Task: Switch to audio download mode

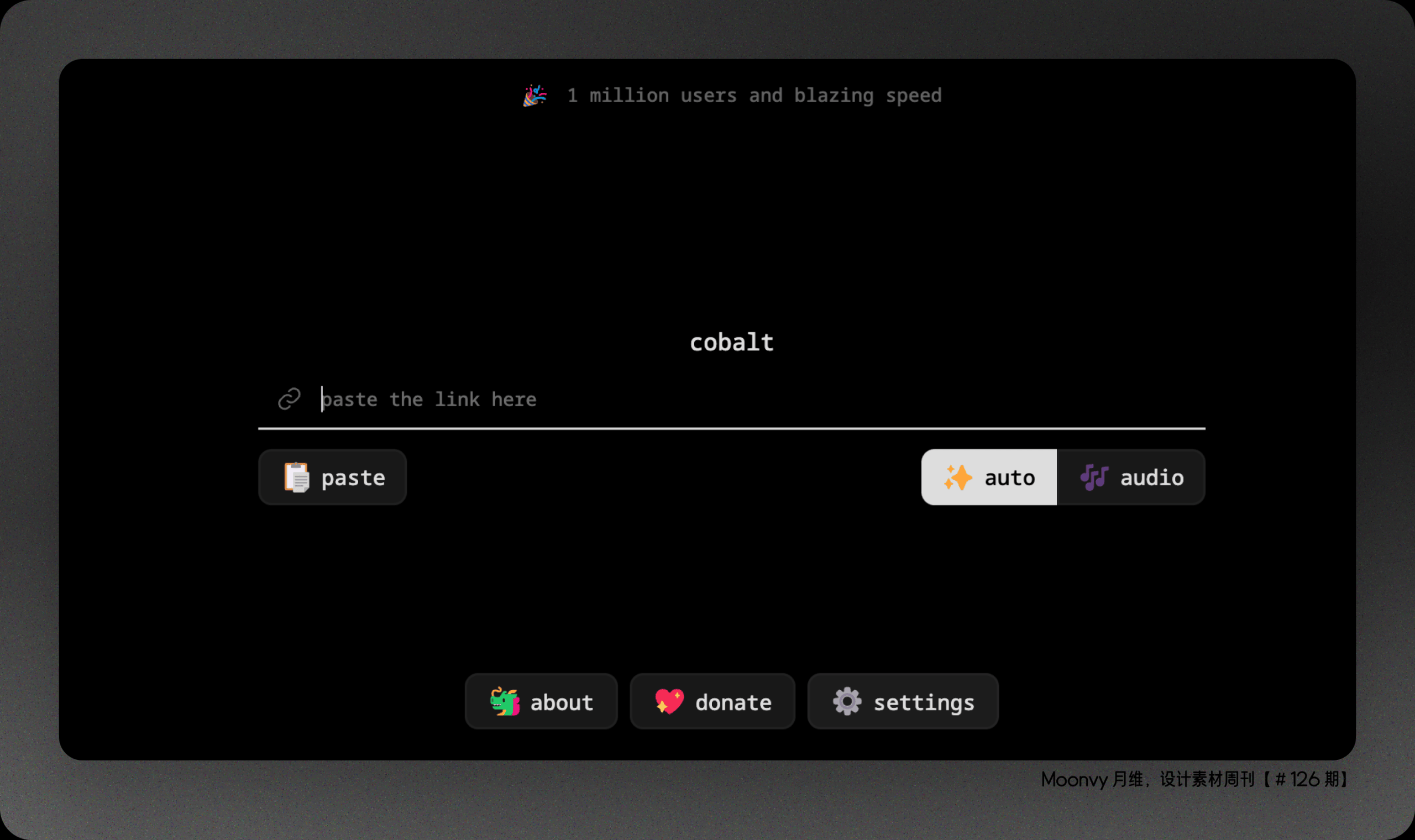Action: click(1131, 477)
